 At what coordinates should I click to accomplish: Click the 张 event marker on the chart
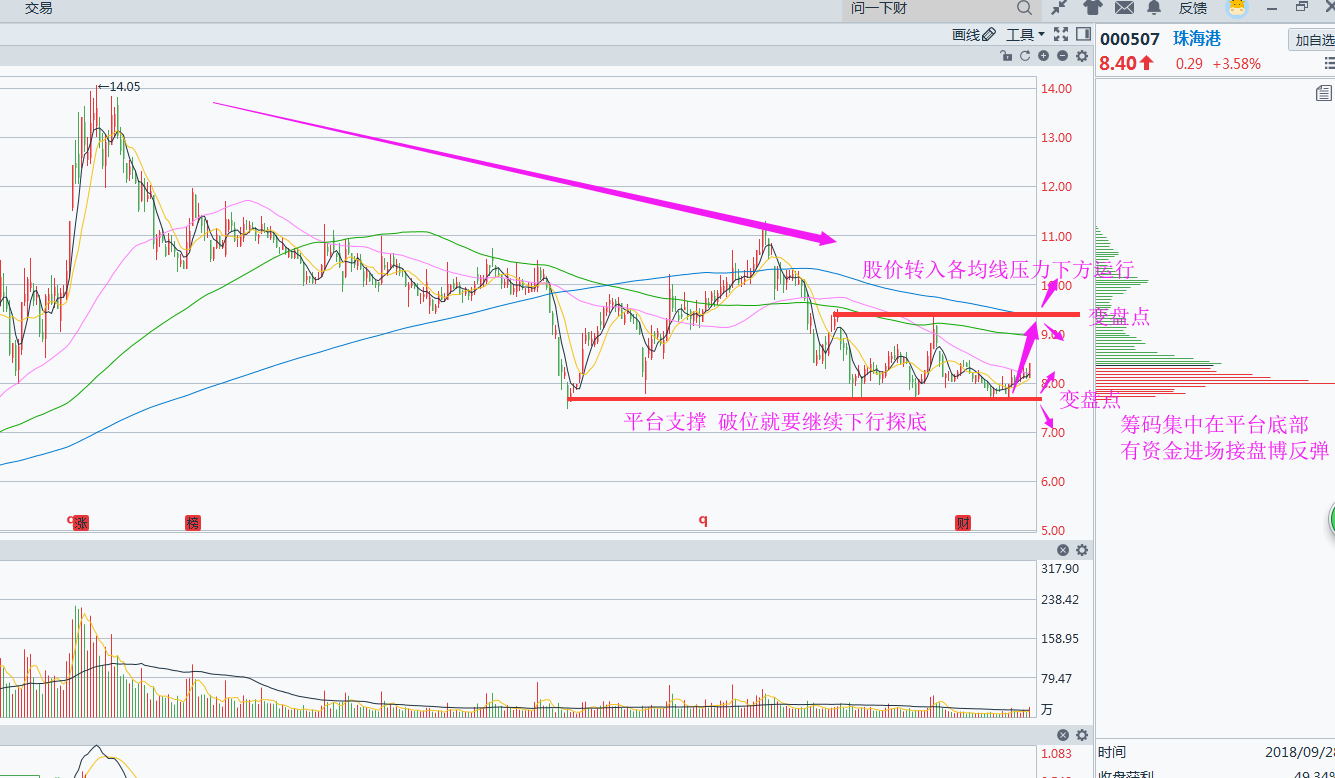click(x=81, y=522)
